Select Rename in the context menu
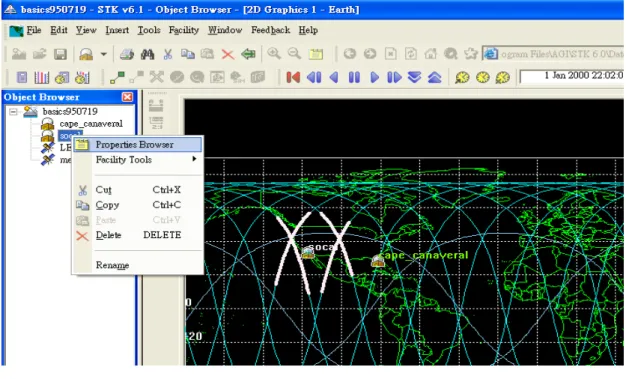The height and width of the screenshot is (379, 626). [112, 265]
